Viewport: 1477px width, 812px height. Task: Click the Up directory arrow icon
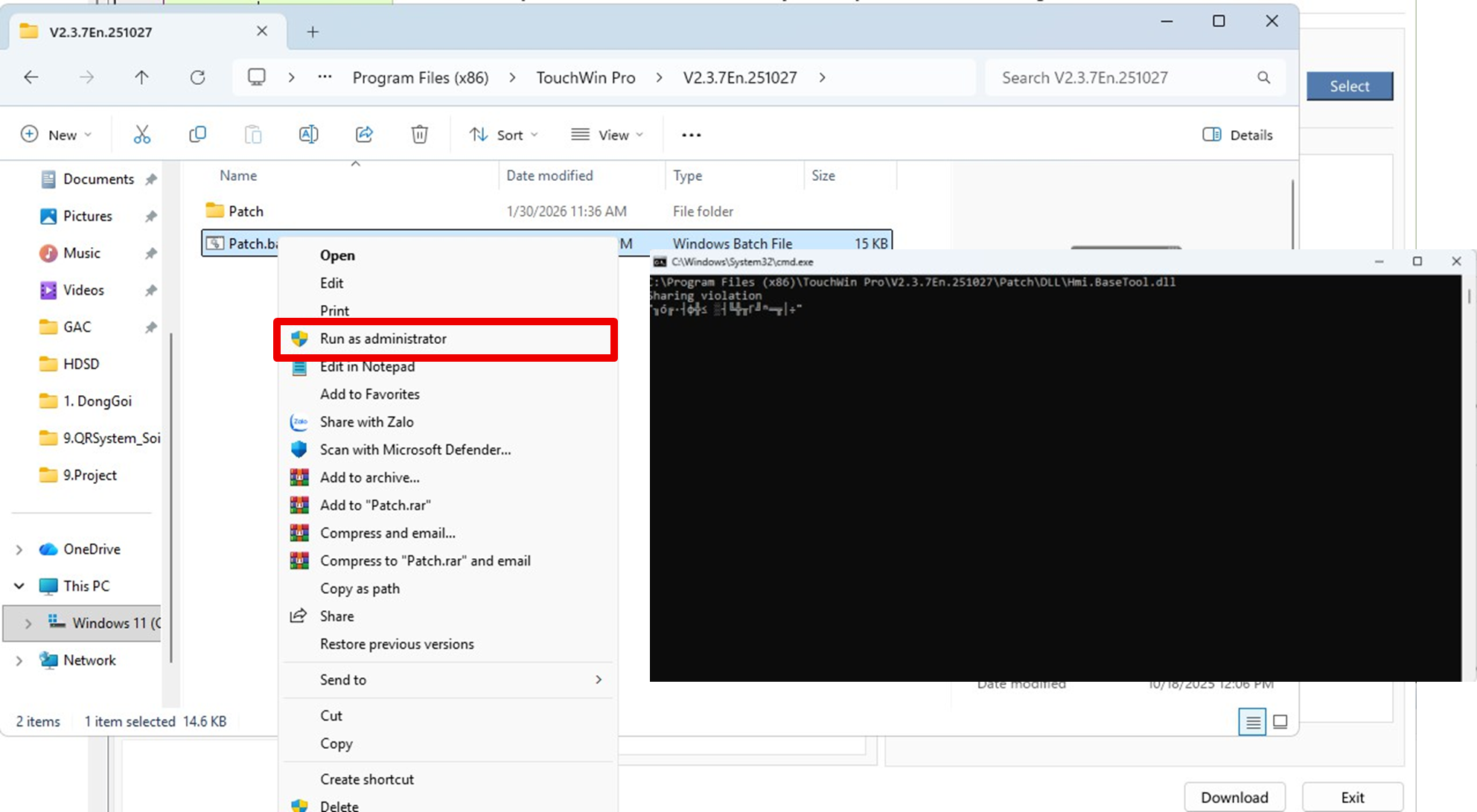[141, 77]
